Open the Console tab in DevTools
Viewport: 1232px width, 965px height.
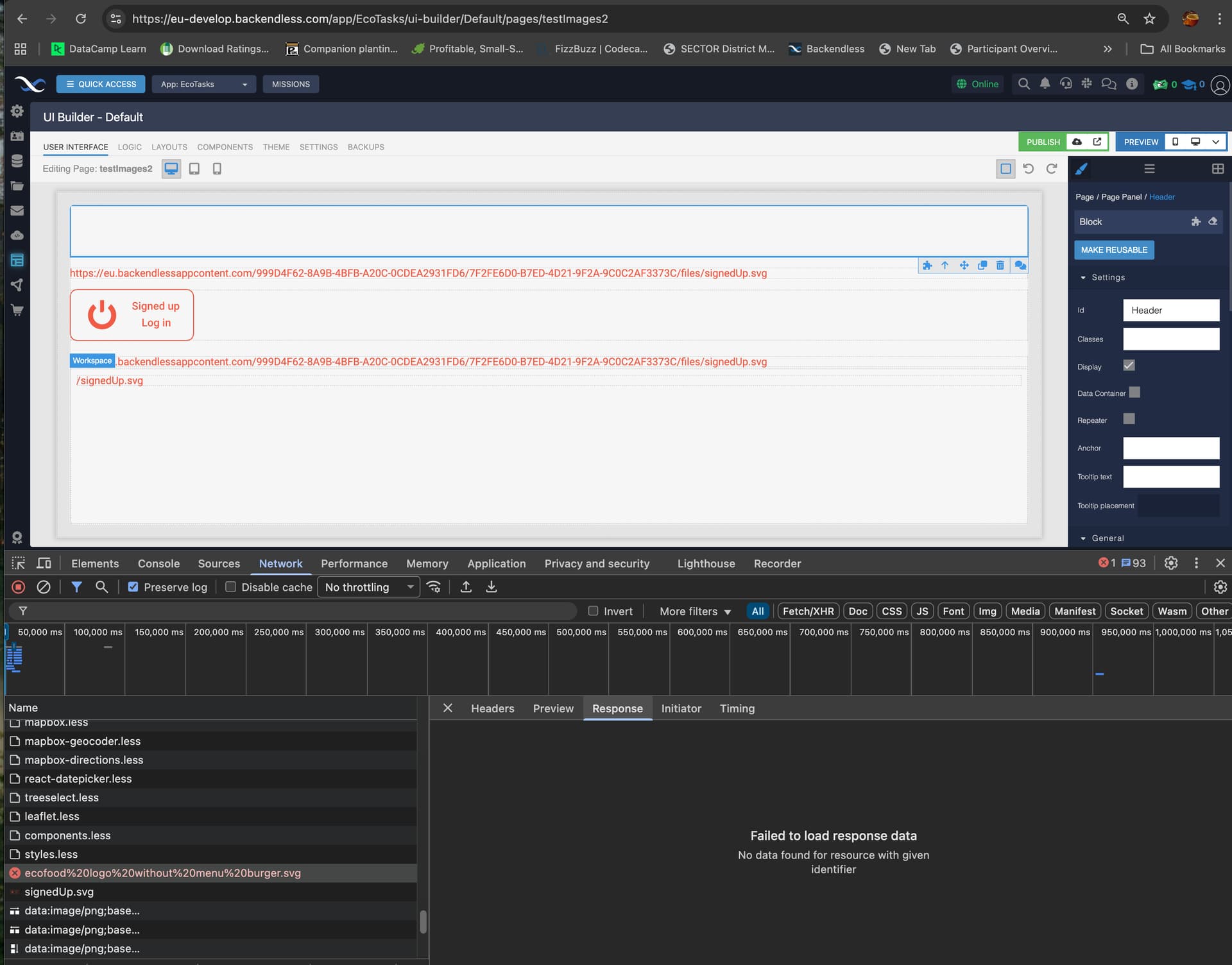158,563
